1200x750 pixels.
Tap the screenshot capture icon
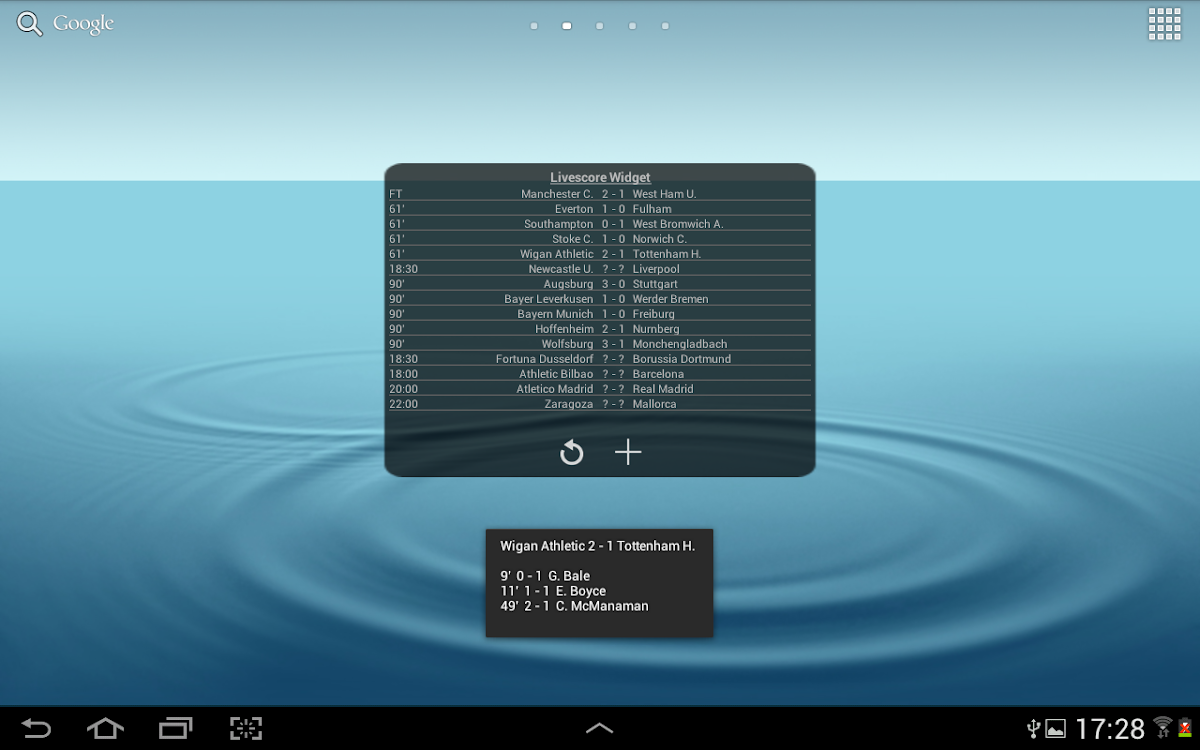pyautogui.click(x=246, y=728)
